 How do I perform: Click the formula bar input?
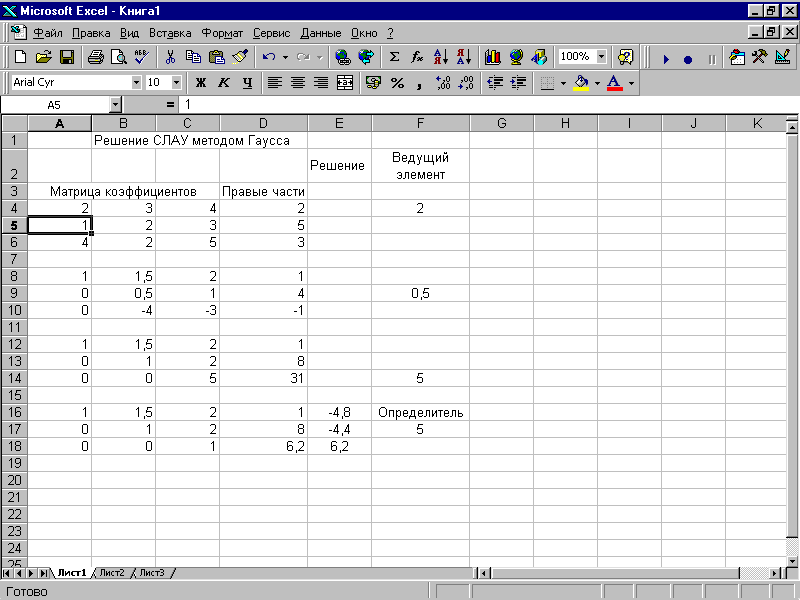click(x=489, y=105)
